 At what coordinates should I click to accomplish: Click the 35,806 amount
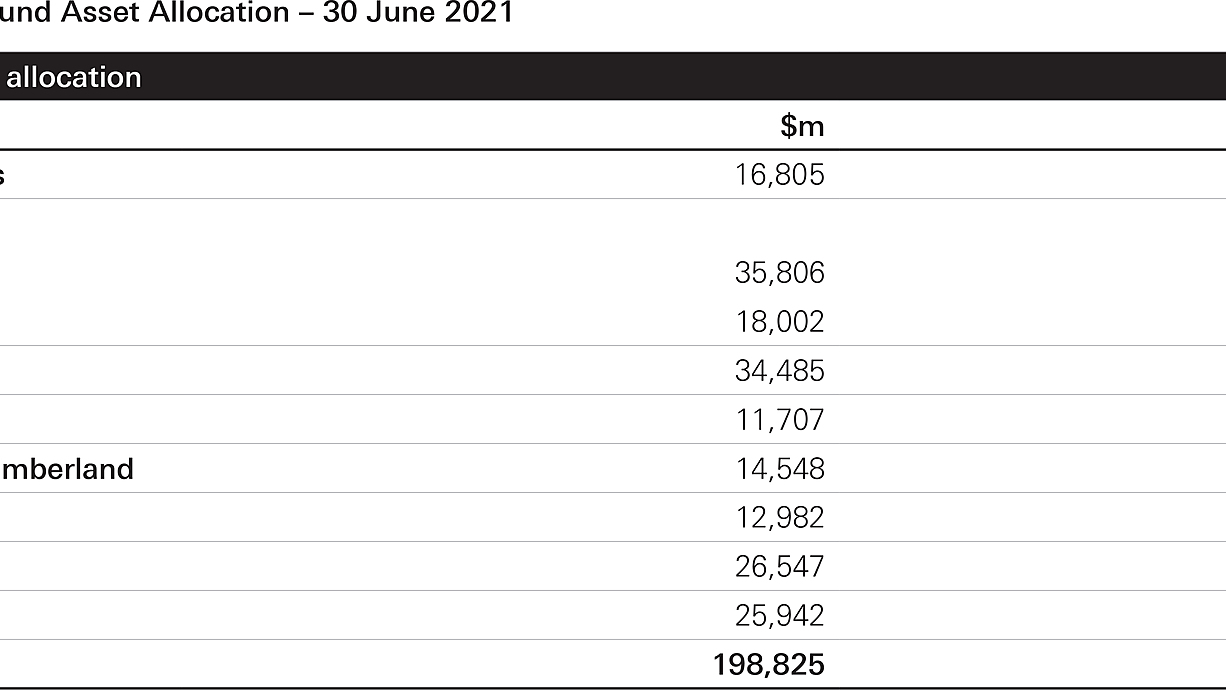780,273
